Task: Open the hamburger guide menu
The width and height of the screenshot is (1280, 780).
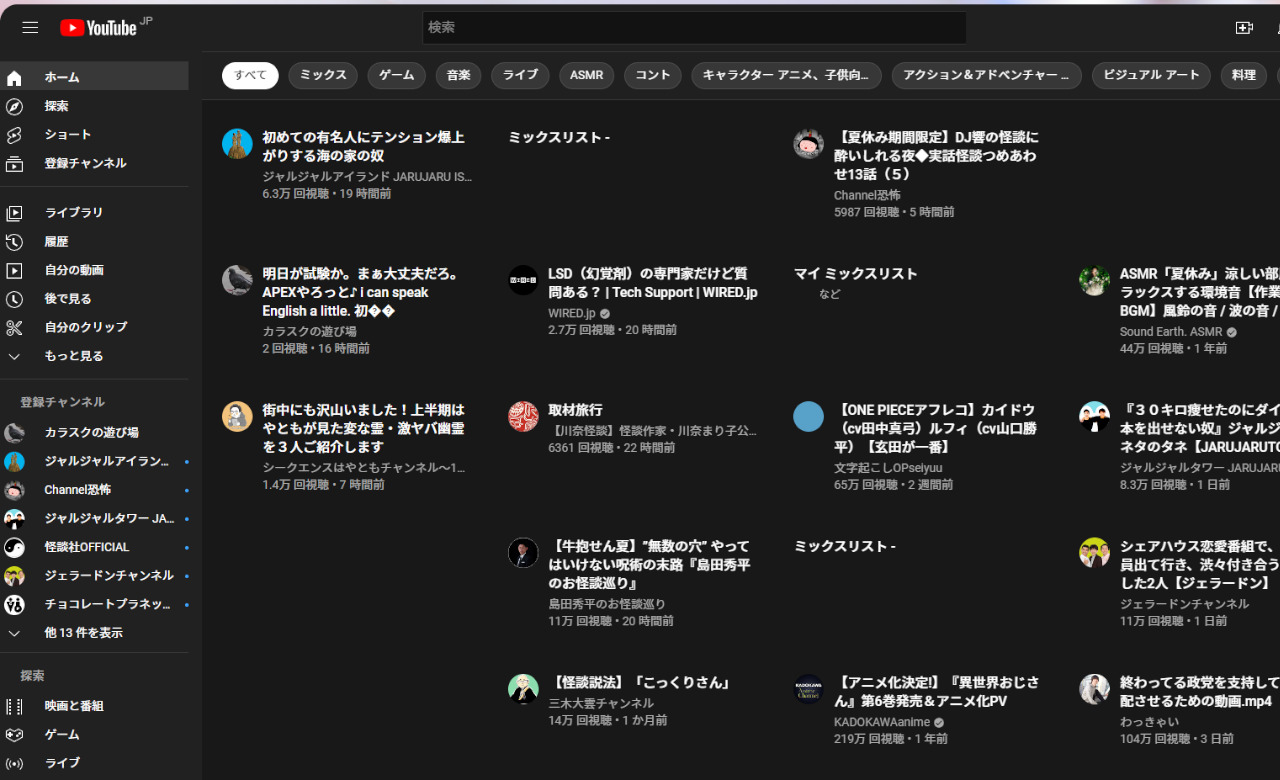Action: coord(30,28)
